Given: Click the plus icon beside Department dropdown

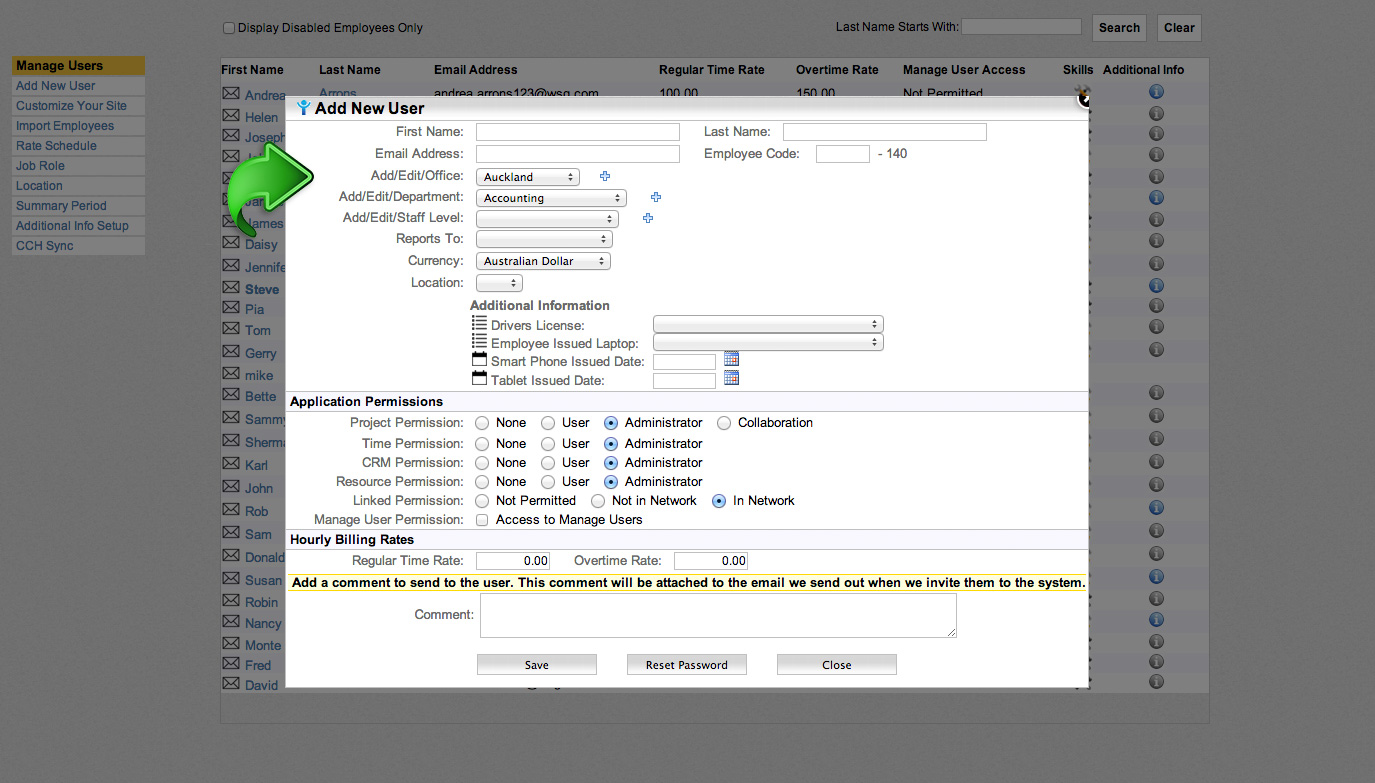Looking at the screenshot, I should (656, 198).
